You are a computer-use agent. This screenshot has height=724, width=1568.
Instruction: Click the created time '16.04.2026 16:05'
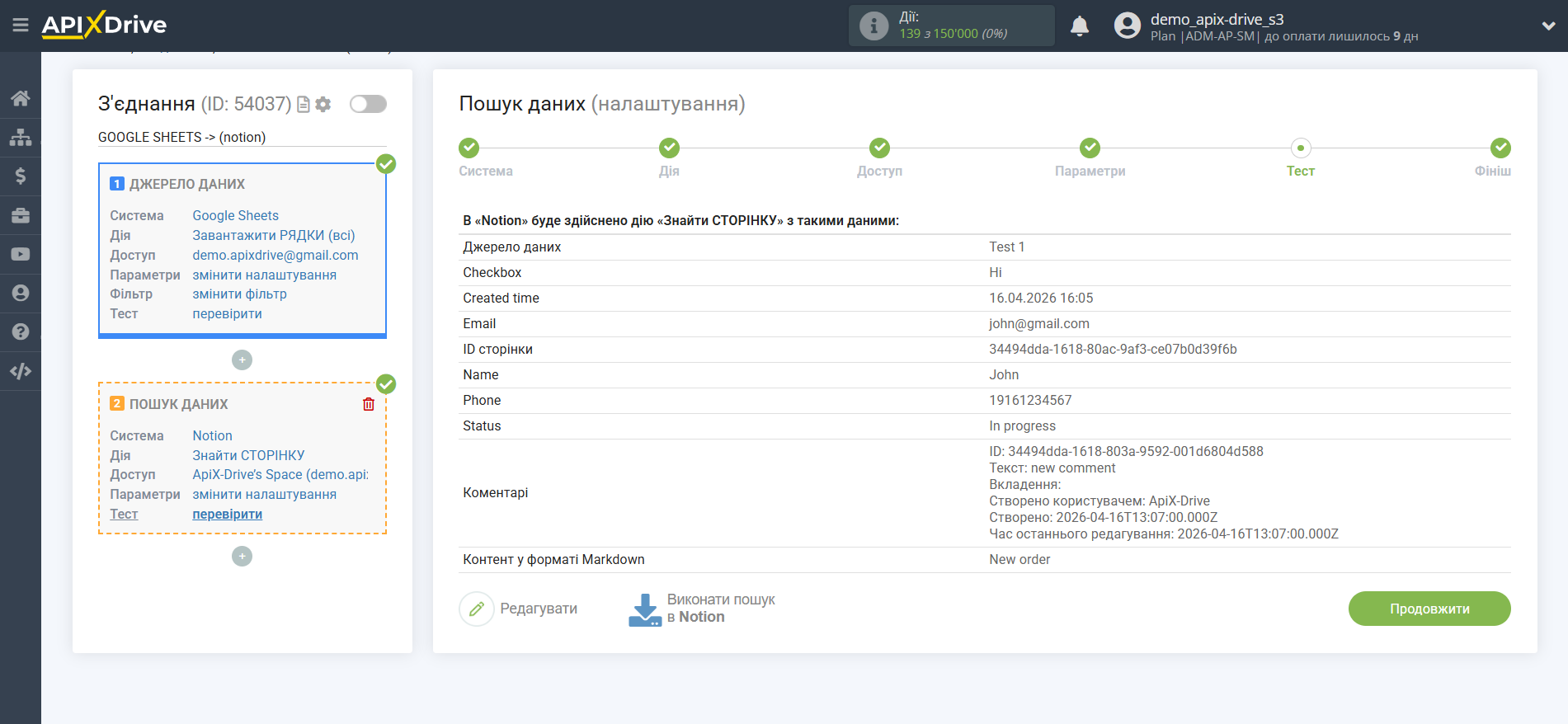[1041, 298]
